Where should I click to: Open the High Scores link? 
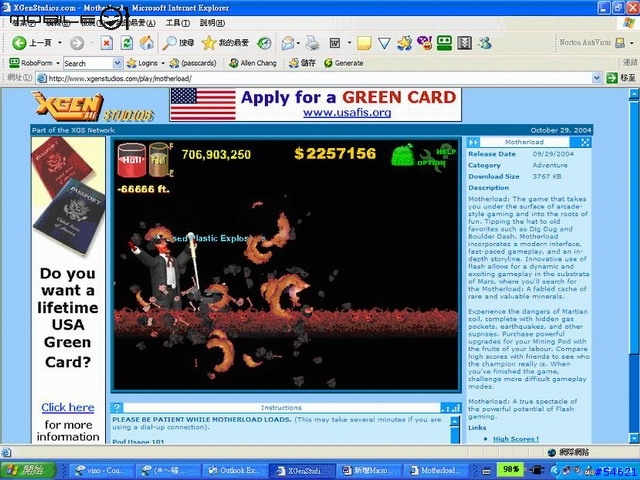coord(516,439)
